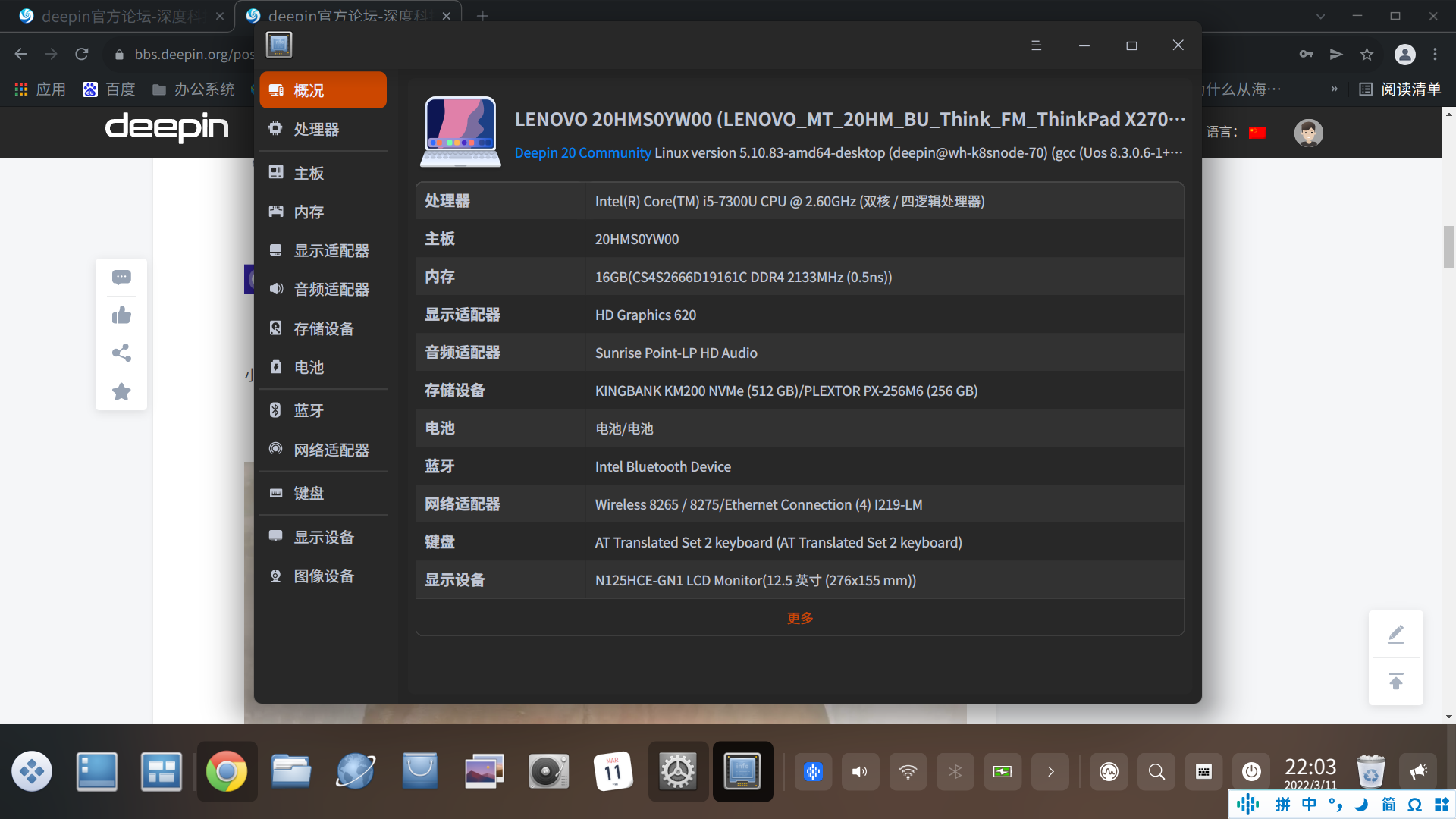Toggle the tray Bluetooth icon
This screenshot has width=1456, height=819.
(955, 772)
